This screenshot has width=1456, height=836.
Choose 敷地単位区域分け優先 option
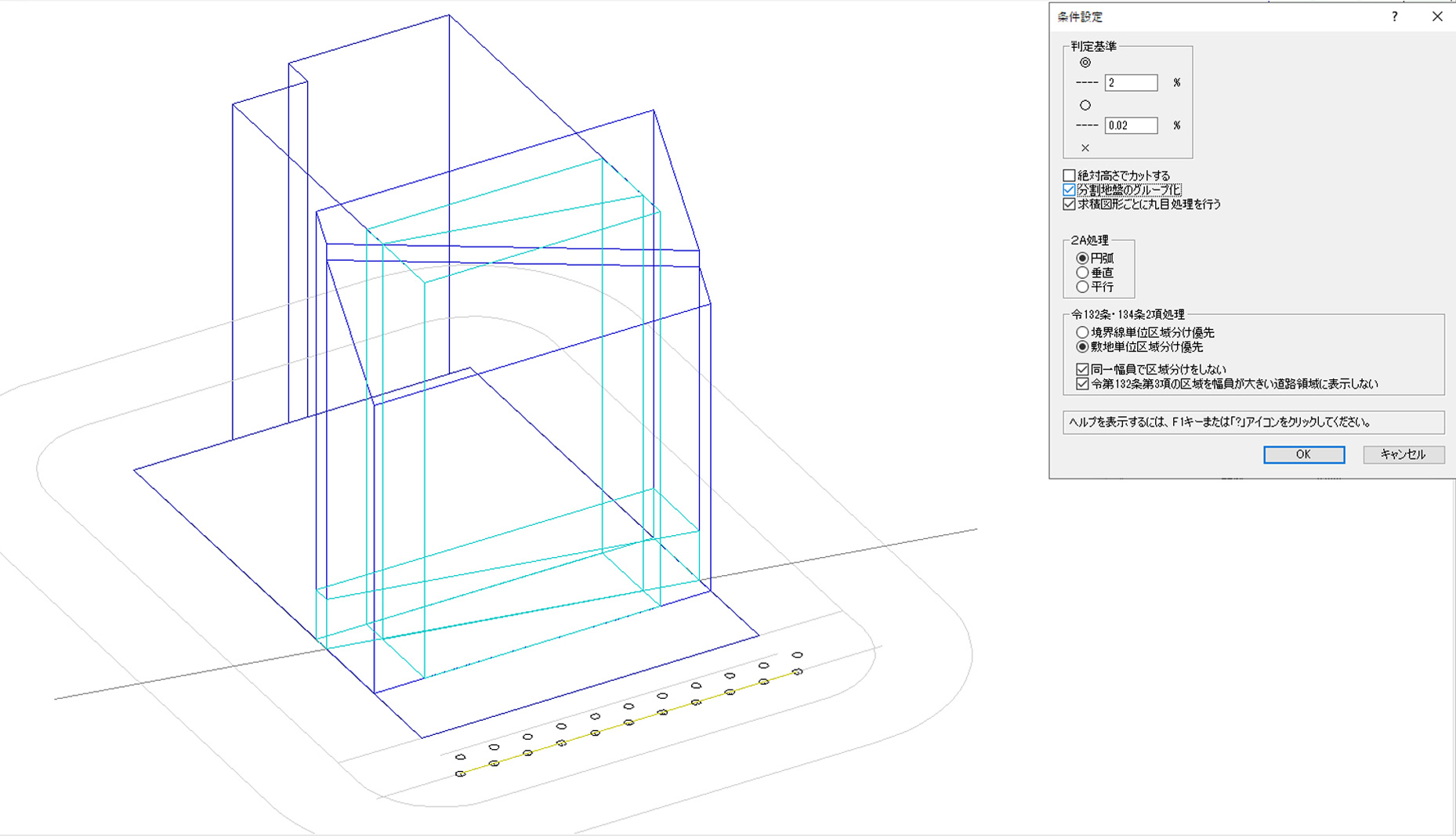(x=1082, y=346)
